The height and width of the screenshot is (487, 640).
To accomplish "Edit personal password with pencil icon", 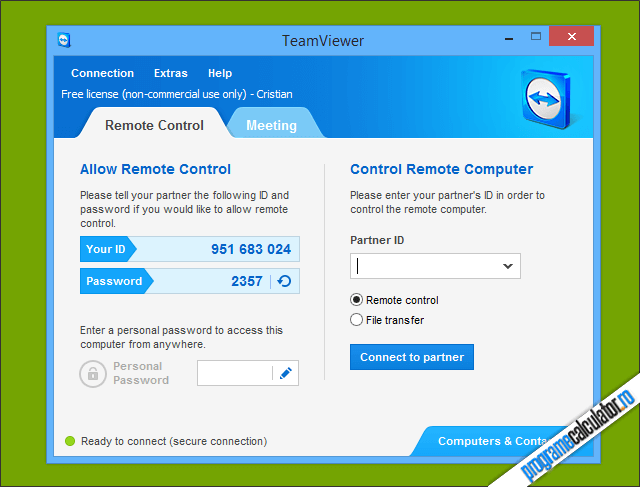I will tap(286, 373).
